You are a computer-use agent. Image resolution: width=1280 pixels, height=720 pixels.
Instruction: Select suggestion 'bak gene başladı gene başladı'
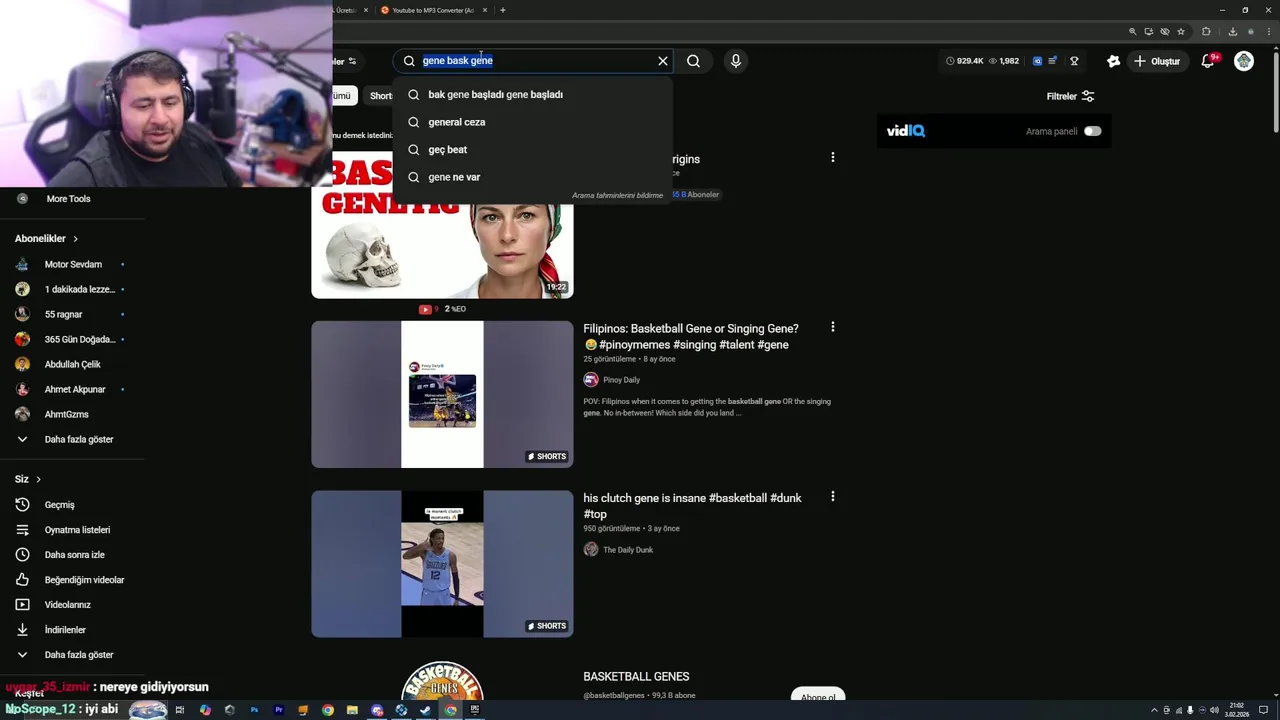(533, 94)
